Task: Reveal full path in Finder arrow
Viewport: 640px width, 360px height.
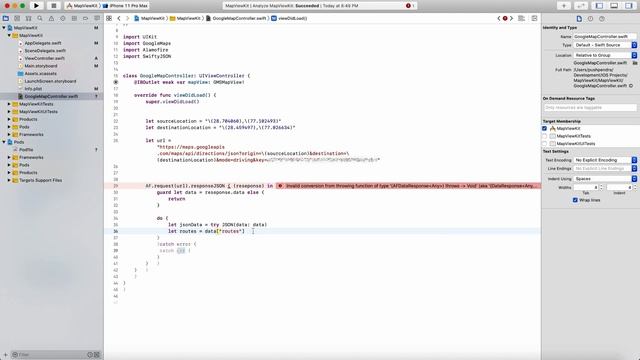Action: coord(631,86)
